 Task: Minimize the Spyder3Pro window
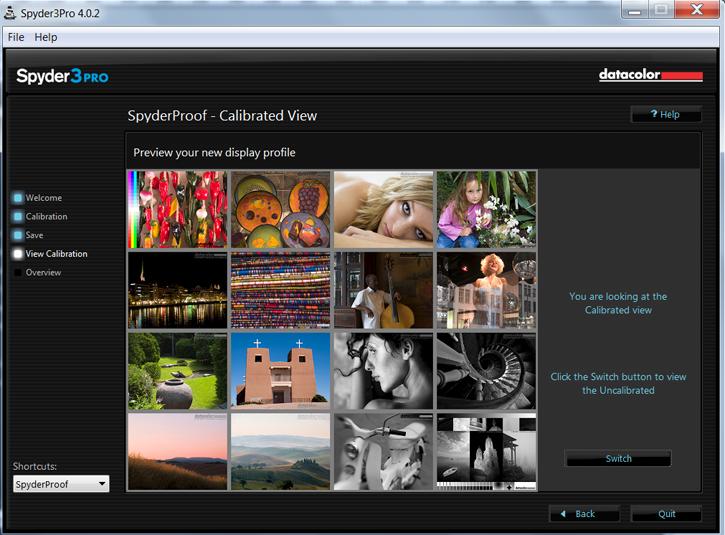coord(634,10)
